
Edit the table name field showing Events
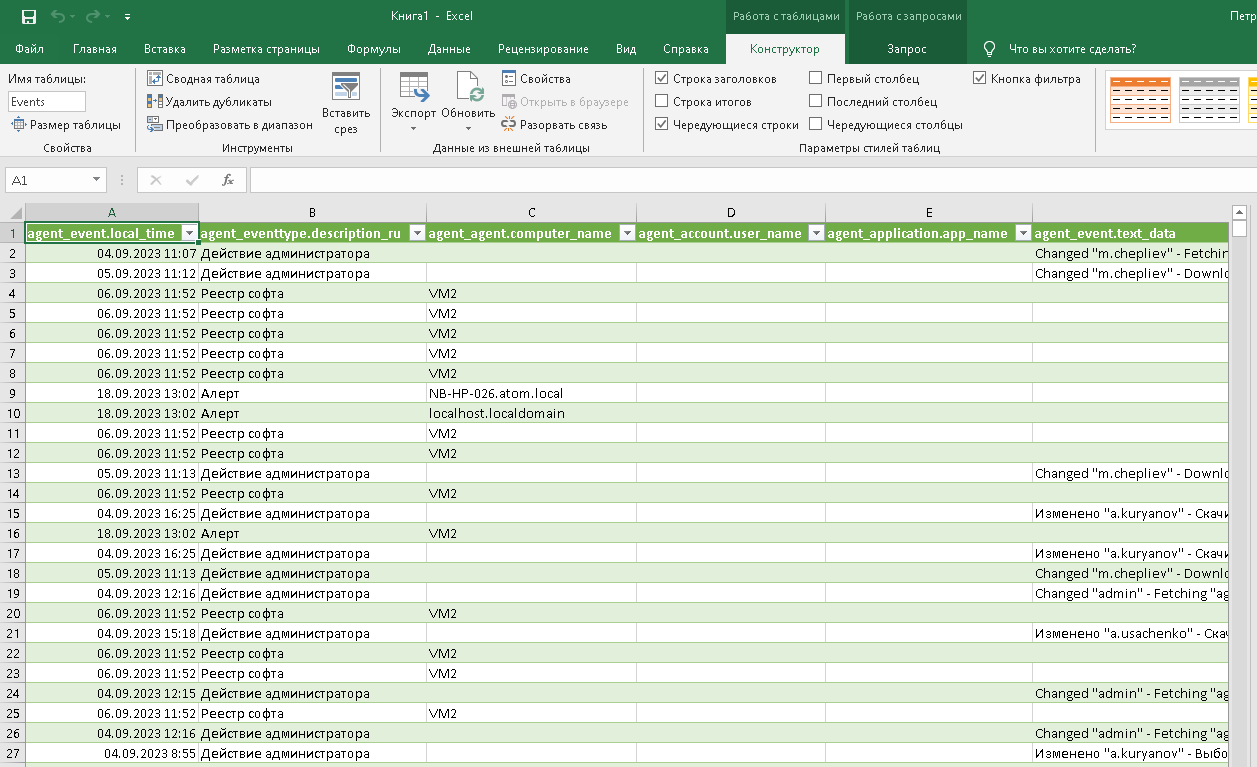[44, 101]
